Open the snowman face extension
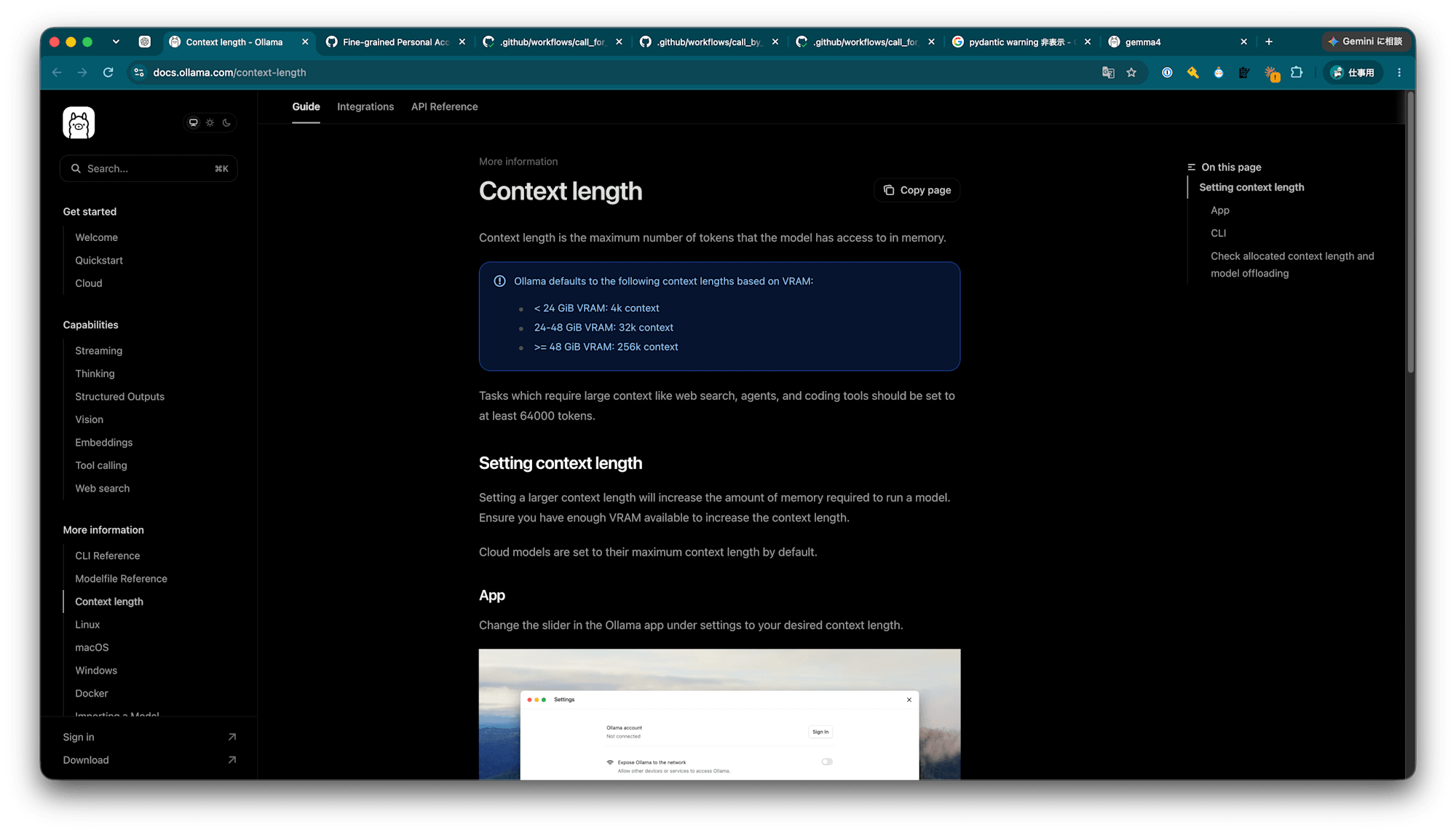 click(x=1218, y=72)
